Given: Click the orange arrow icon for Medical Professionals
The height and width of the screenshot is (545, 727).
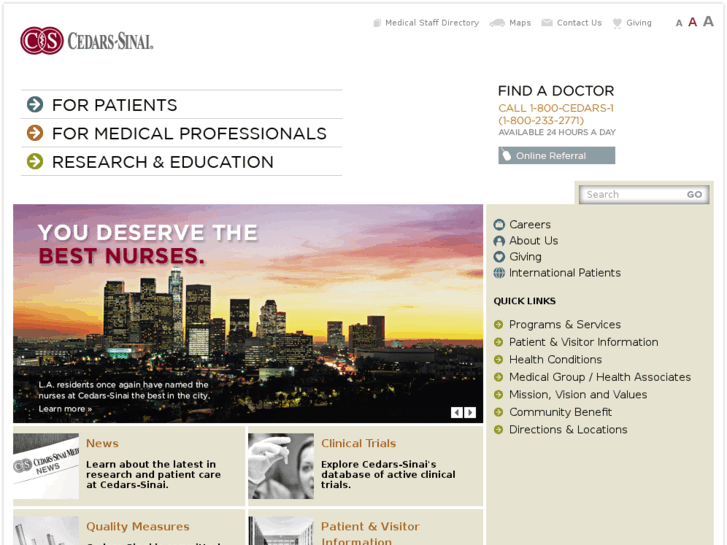Looking at the screenshot, I should (x=35, y=133).
